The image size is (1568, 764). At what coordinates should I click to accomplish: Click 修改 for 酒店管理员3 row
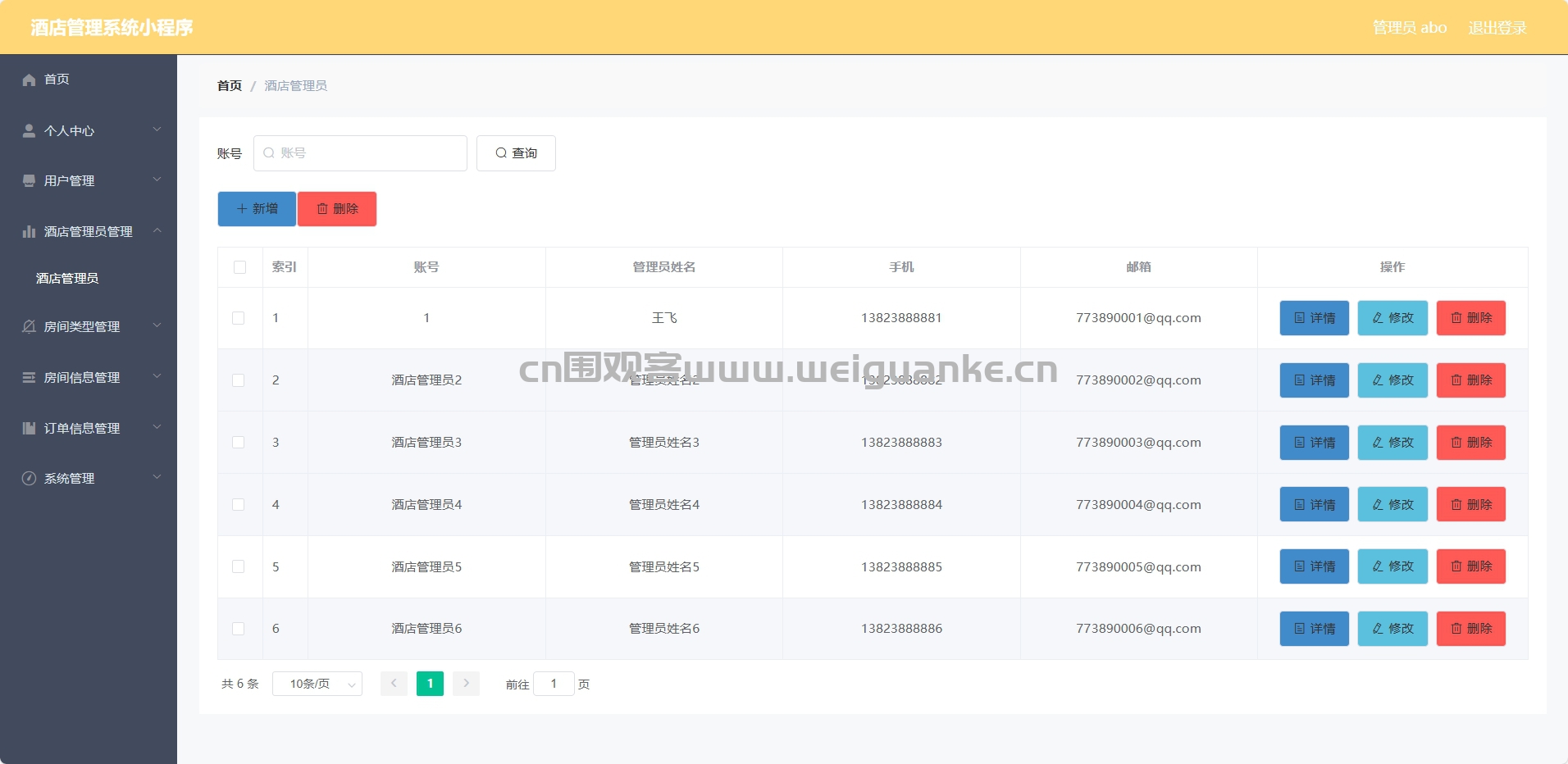tap(1393, 443)
